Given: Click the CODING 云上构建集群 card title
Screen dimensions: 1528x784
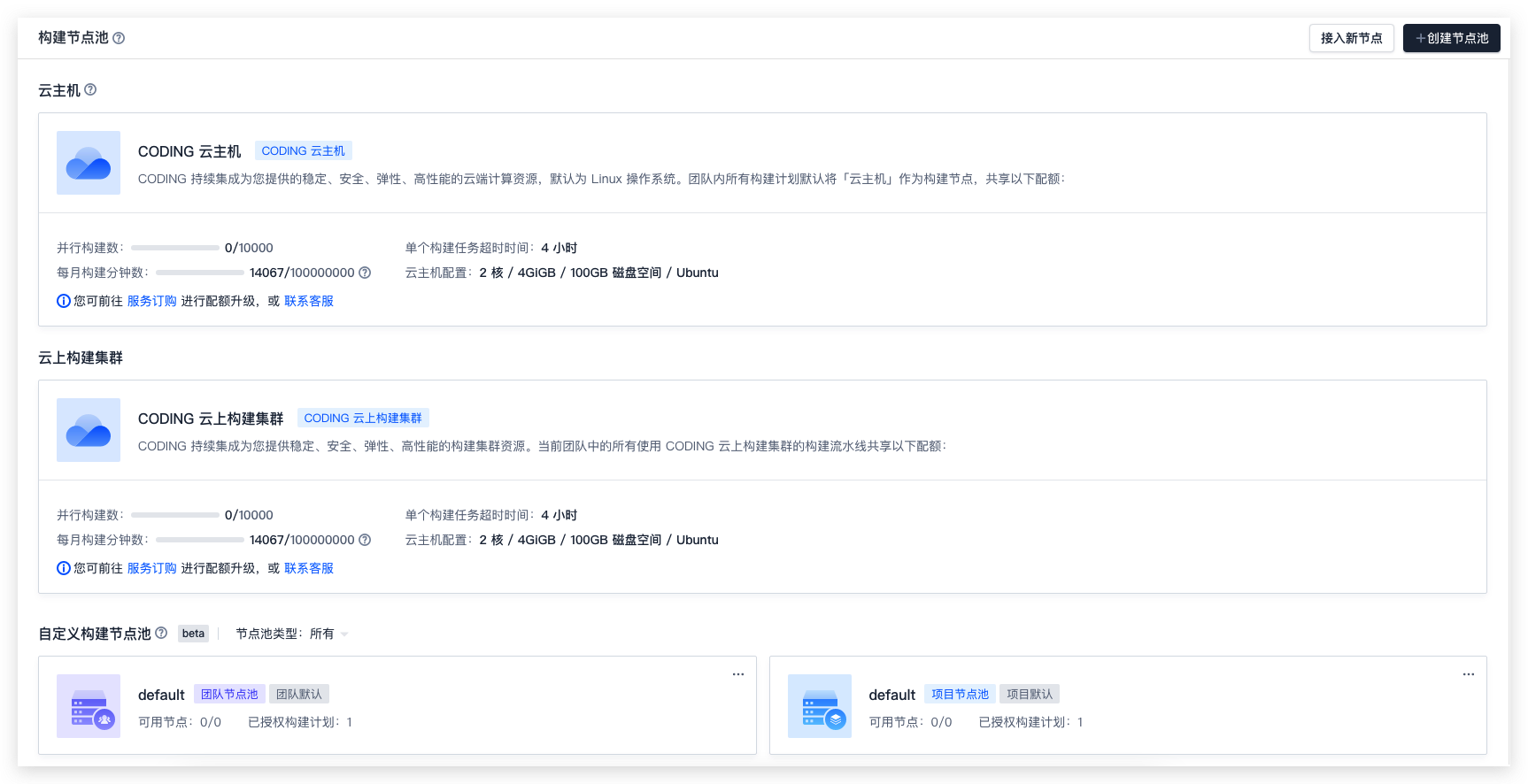Looking at the screenshot, I should click(x=211, y=419).
